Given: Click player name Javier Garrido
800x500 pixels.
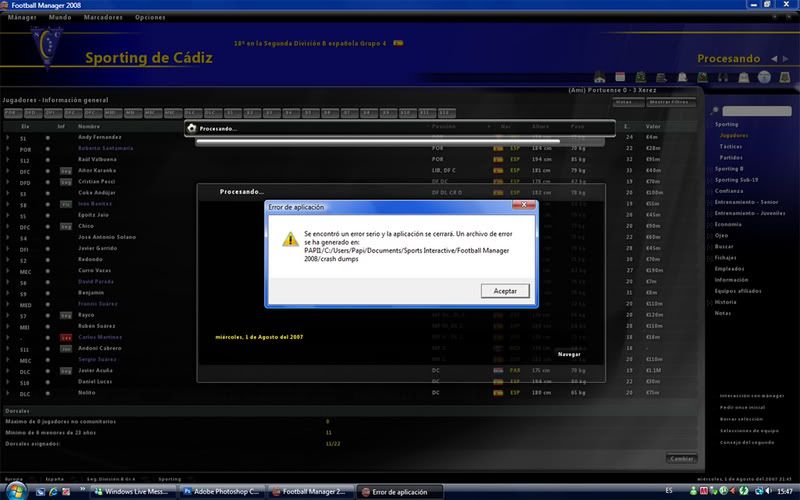Looking at the screenshot, I should (97, 248).
